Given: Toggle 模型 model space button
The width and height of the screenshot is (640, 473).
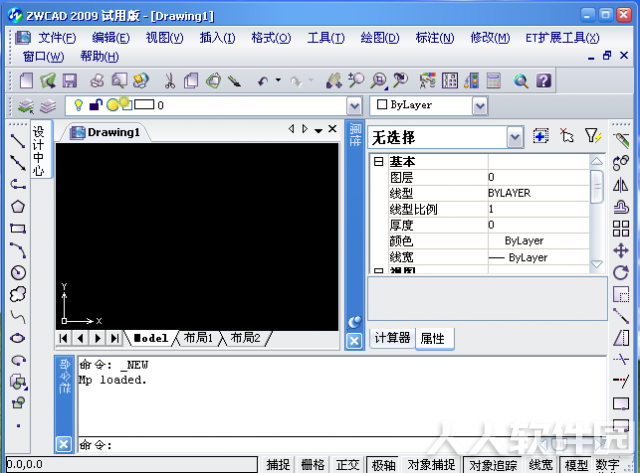Looking at the screenshot, I should tap(576, 464).
